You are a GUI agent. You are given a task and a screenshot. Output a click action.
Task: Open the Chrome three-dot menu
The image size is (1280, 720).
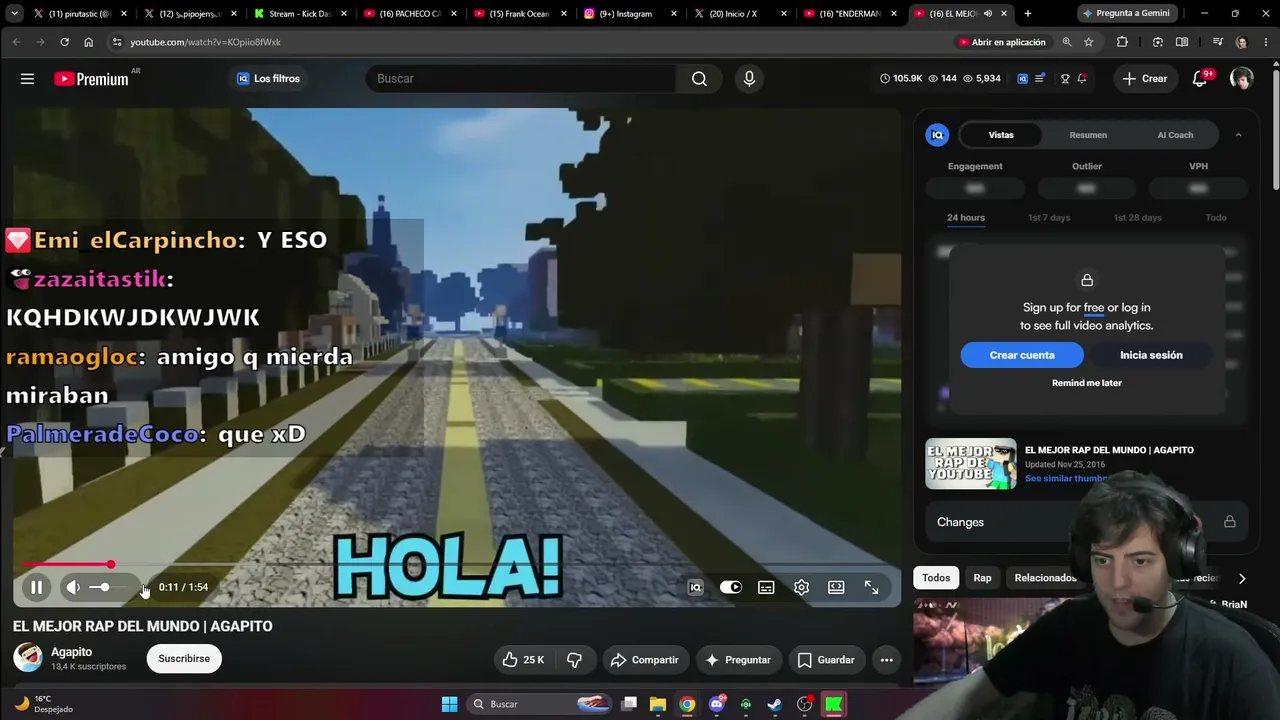1265,42
